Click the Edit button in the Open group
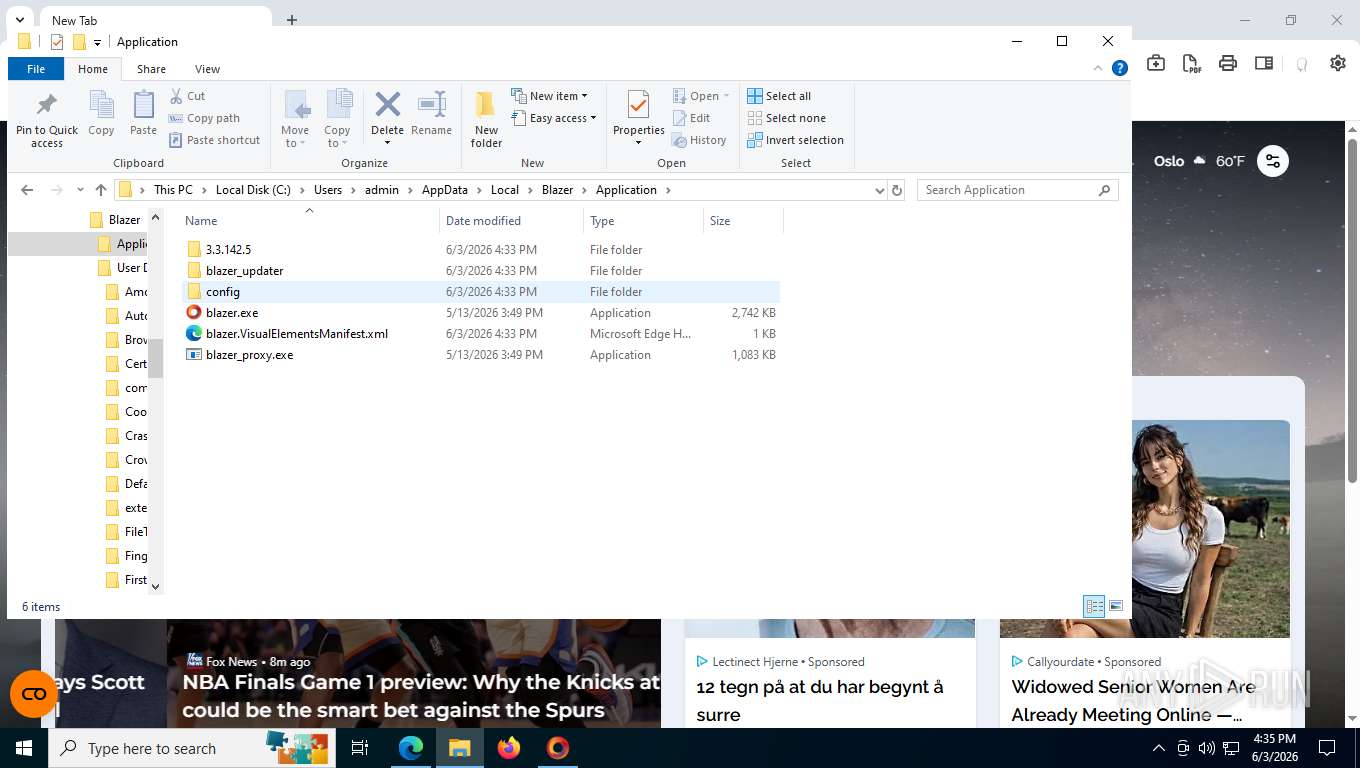 point(691,118)
